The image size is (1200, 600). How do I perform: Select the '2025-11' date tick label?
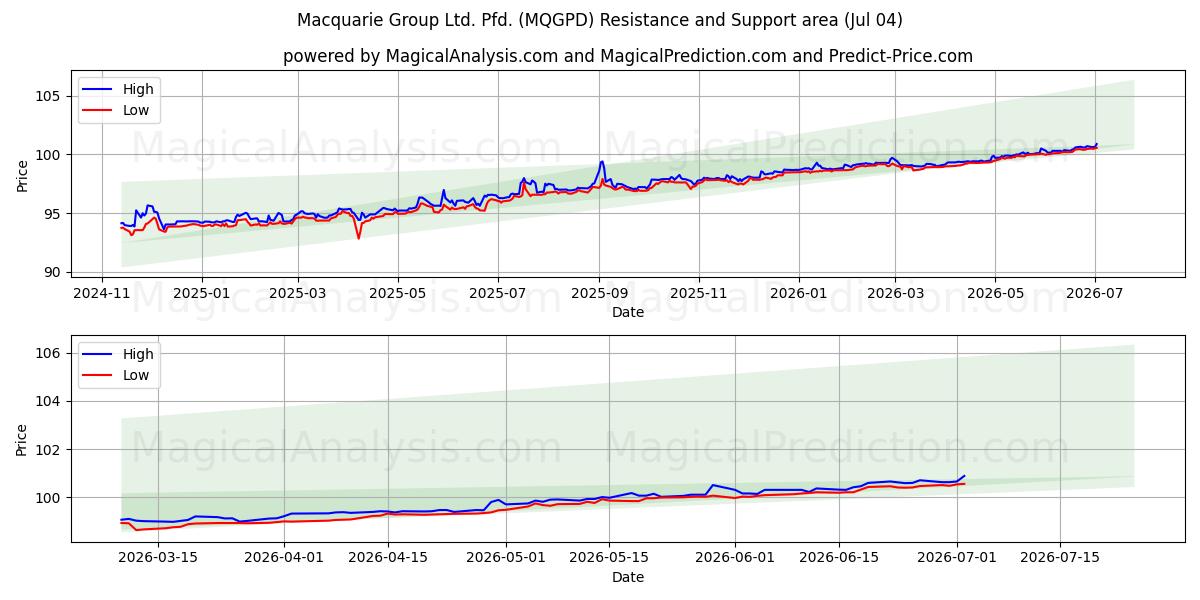[x=698, y=293]
